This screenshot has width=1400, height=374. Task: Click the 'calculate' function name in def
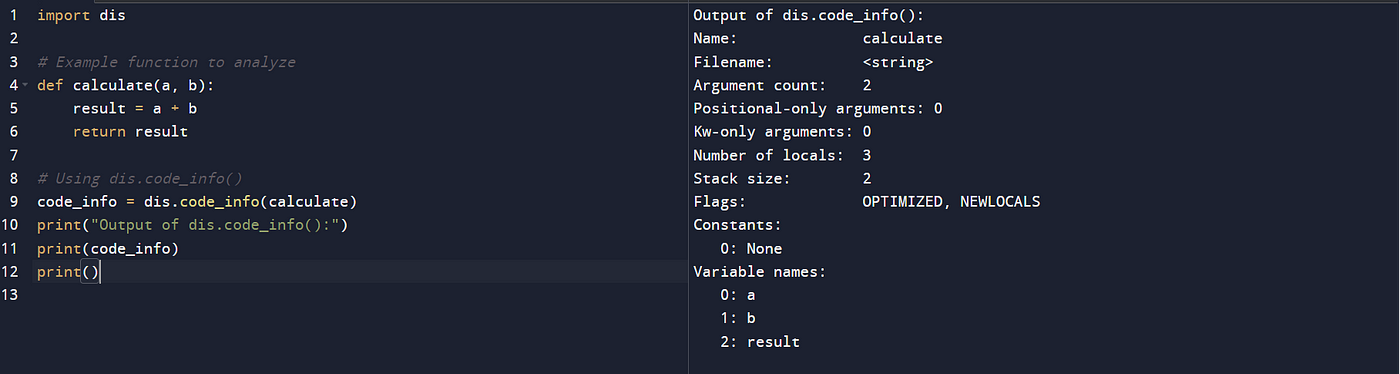coord(112,86)
